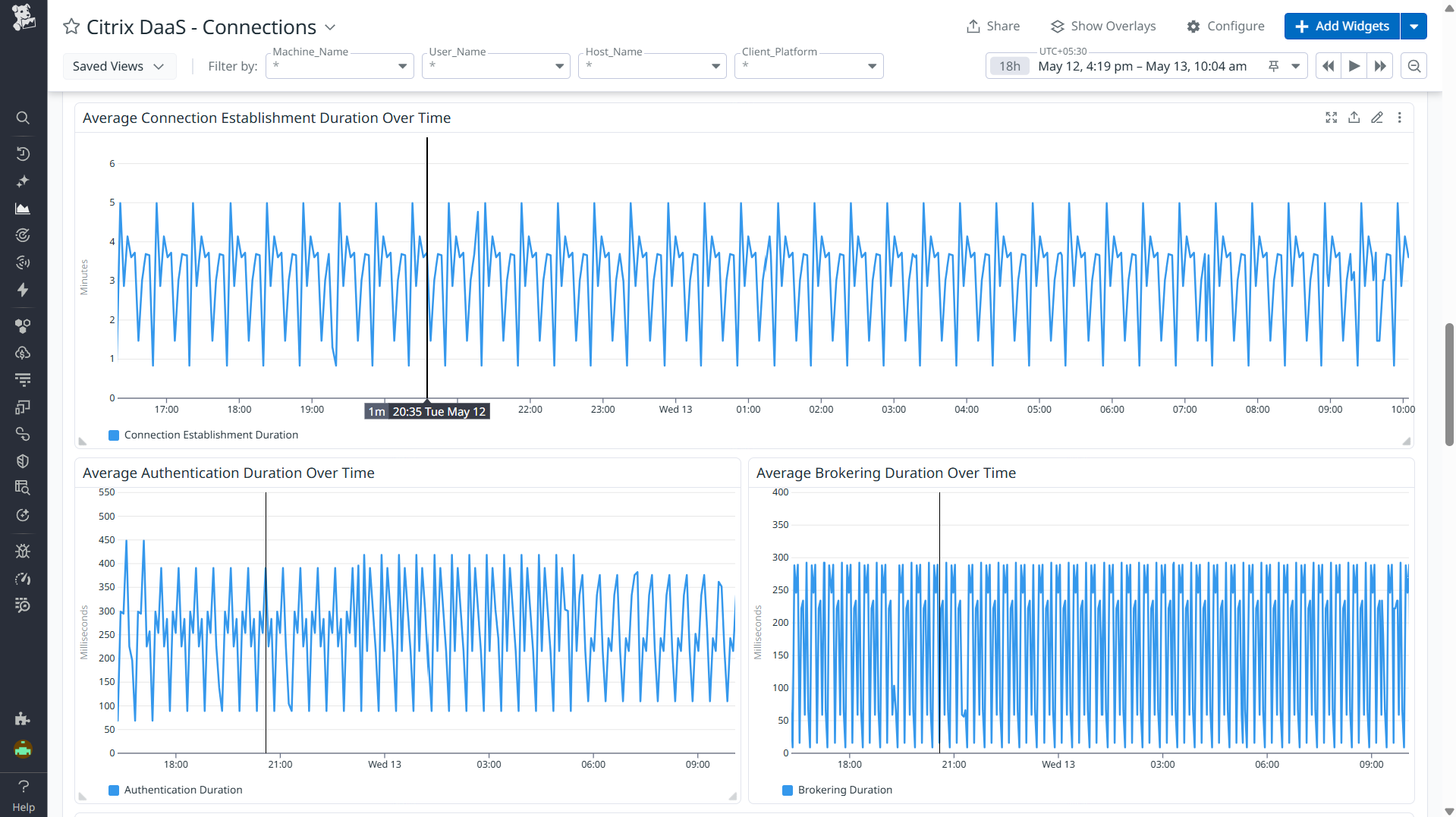Toggle Brokering Duration legend swatch
The width and height of the screenshot is (1456, 817).
pos(788,790)
